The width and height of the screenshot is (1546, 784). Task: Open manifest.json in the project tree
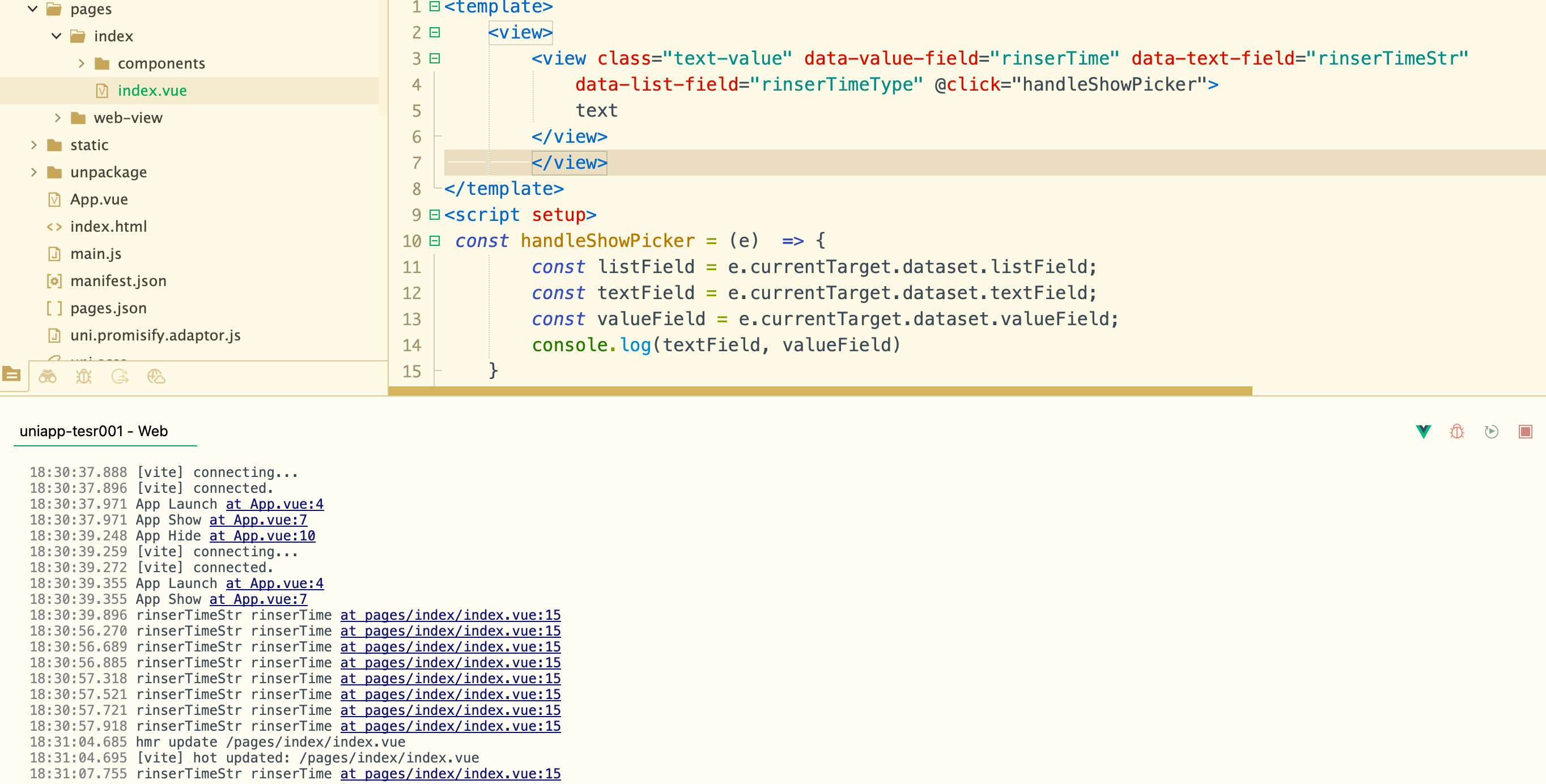click(118, 281)
